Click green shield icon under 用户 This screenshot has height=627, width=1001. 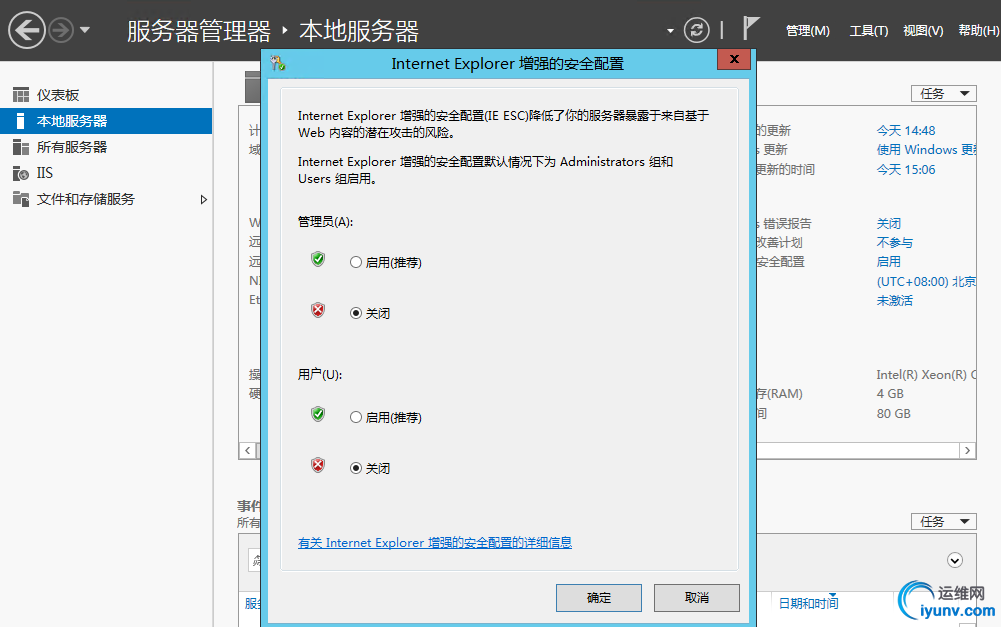pos(318,414)
